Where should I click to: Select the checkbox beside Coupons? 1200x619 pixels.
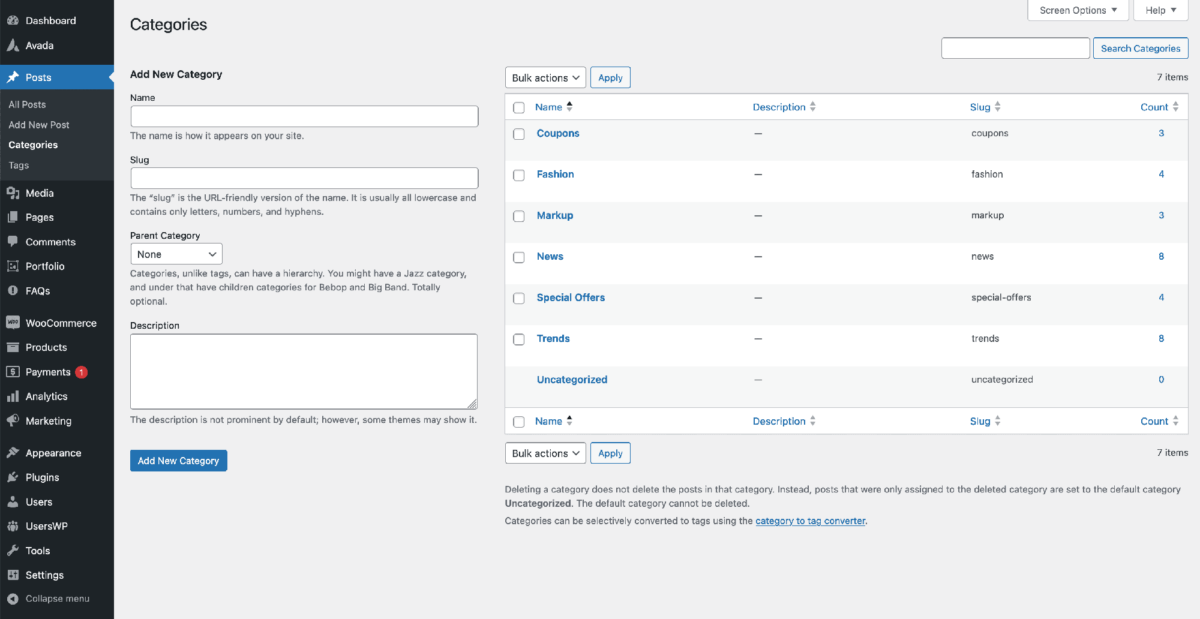coord(519,134)
